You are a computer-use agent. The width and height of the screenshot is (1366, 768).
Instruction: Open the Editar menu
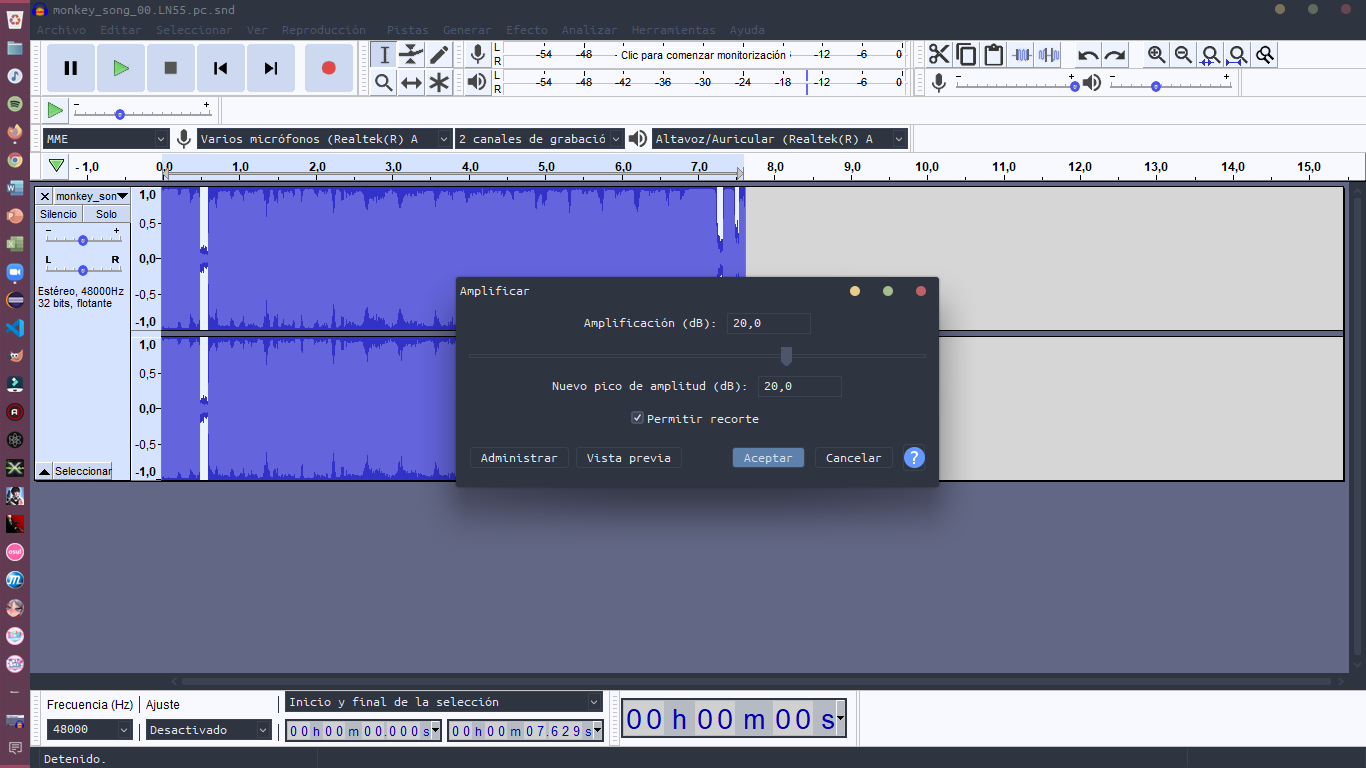120,30
